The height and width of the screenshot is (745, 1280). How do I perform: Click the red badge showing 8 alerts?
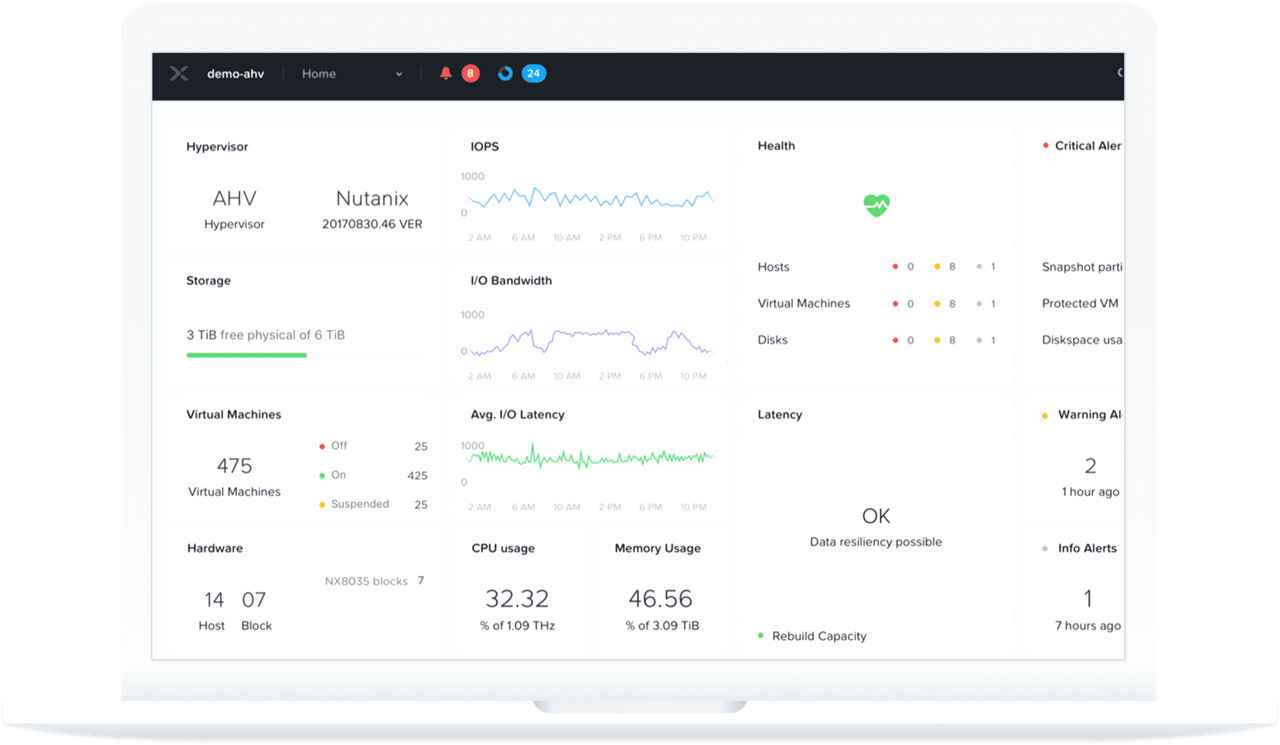470,74
